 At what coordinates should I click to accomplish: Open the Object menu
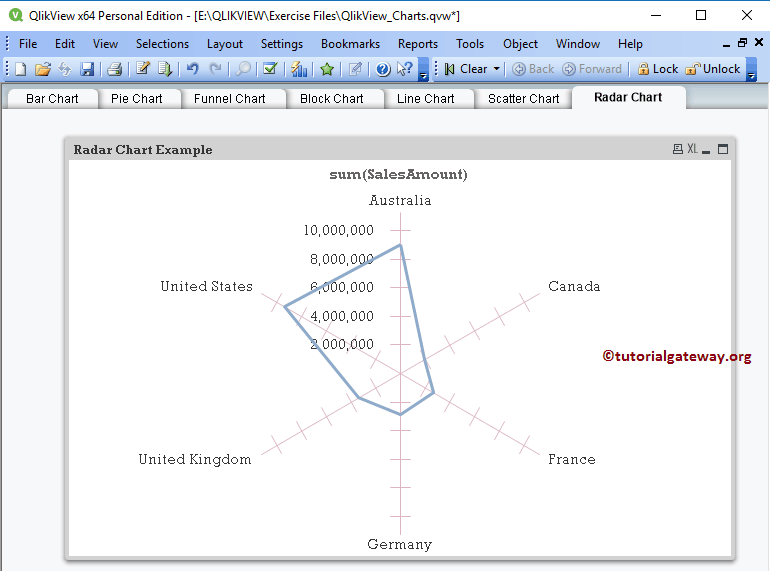(520, 44)
